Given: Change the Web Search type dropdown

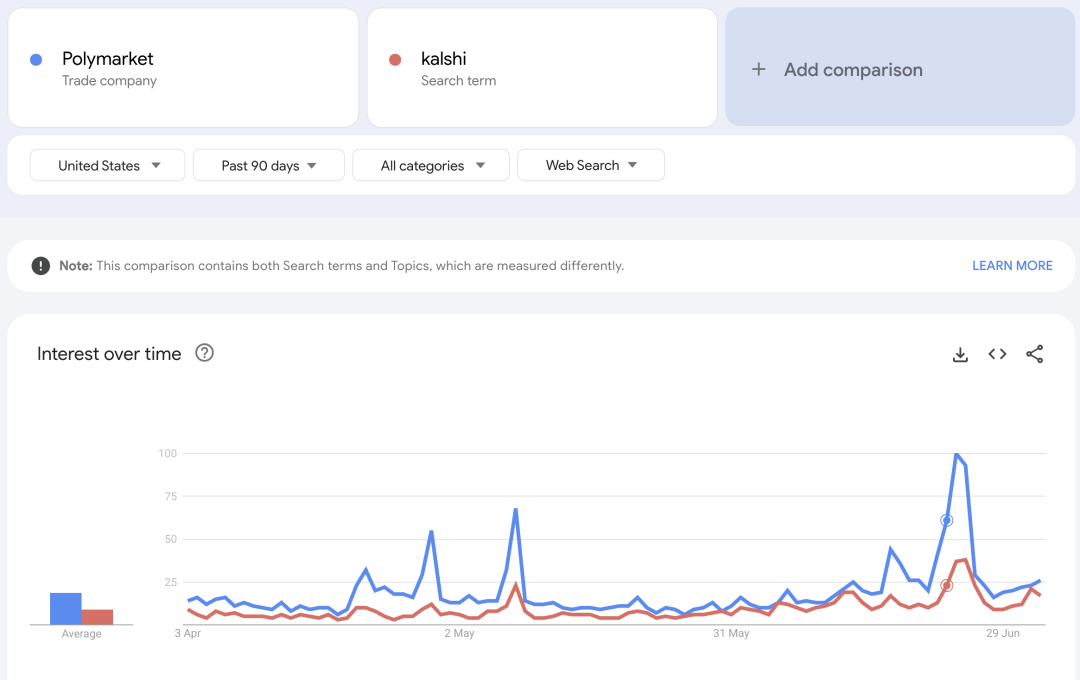Looking at the screenshot, I should coord(590,166).
